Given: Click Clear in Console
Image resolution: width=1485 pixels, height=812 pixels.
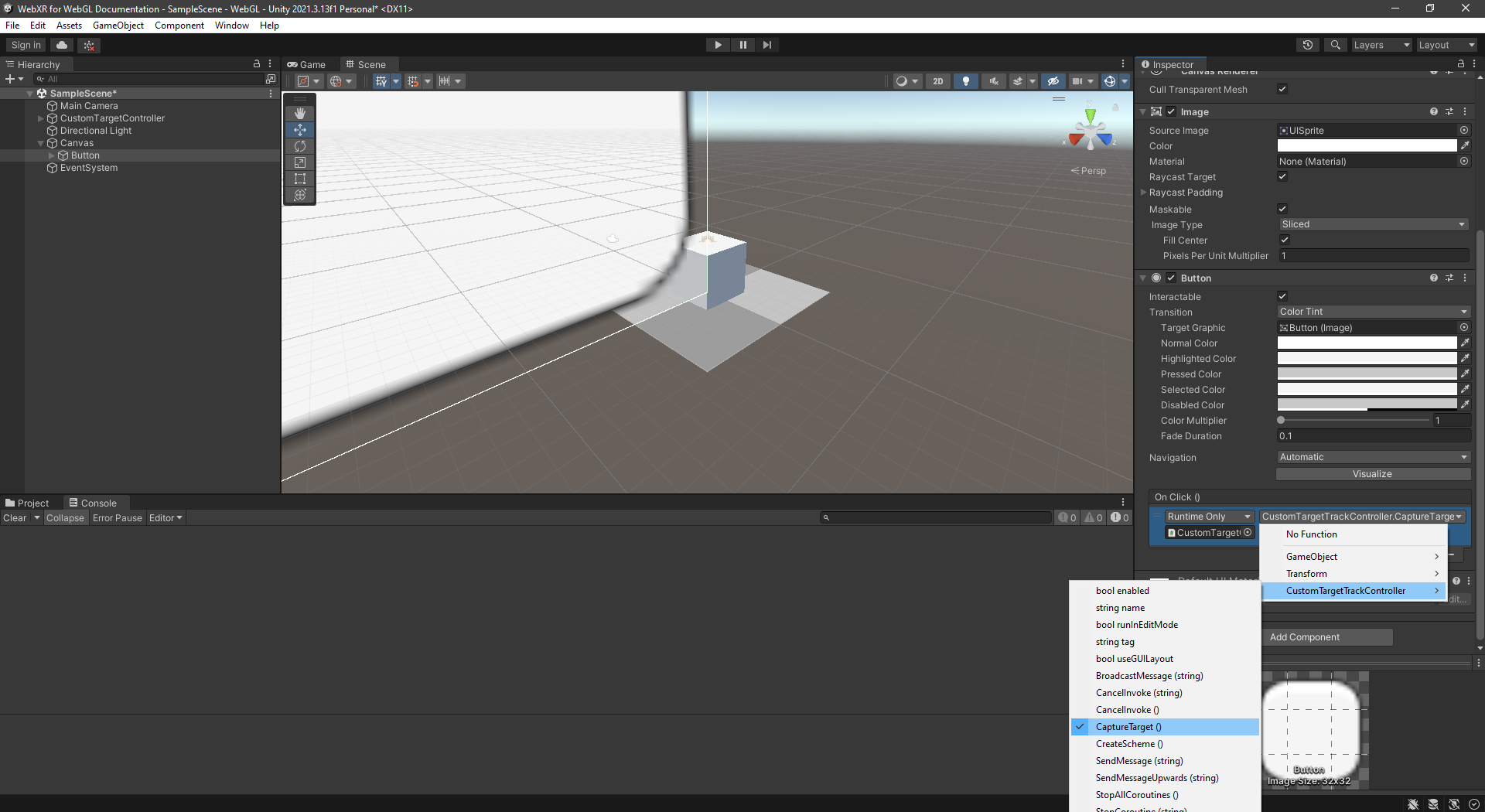Looking at the screenshot, I should coord(15,518).
